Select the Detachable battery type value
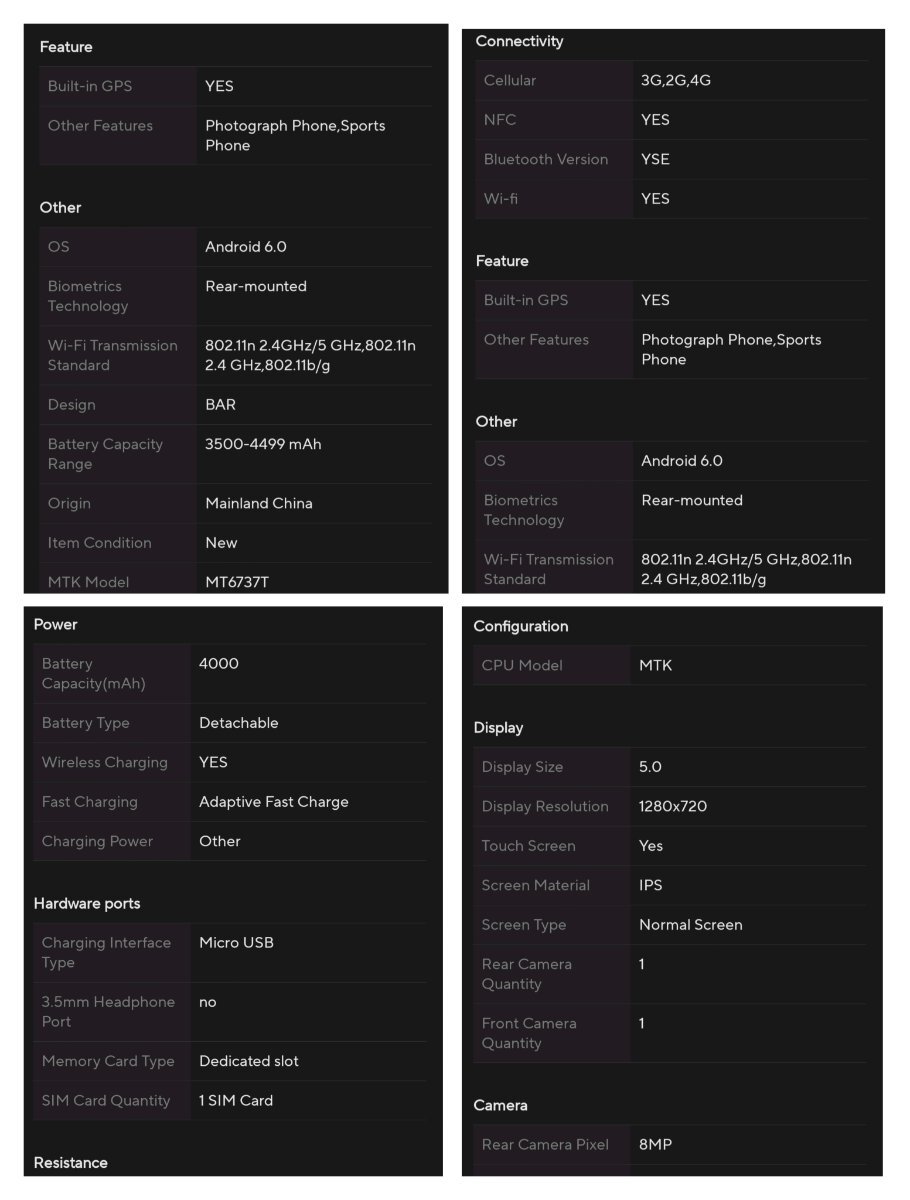Image resolution: width=910 pixels, height=1200 pixels. click(239, 722)
